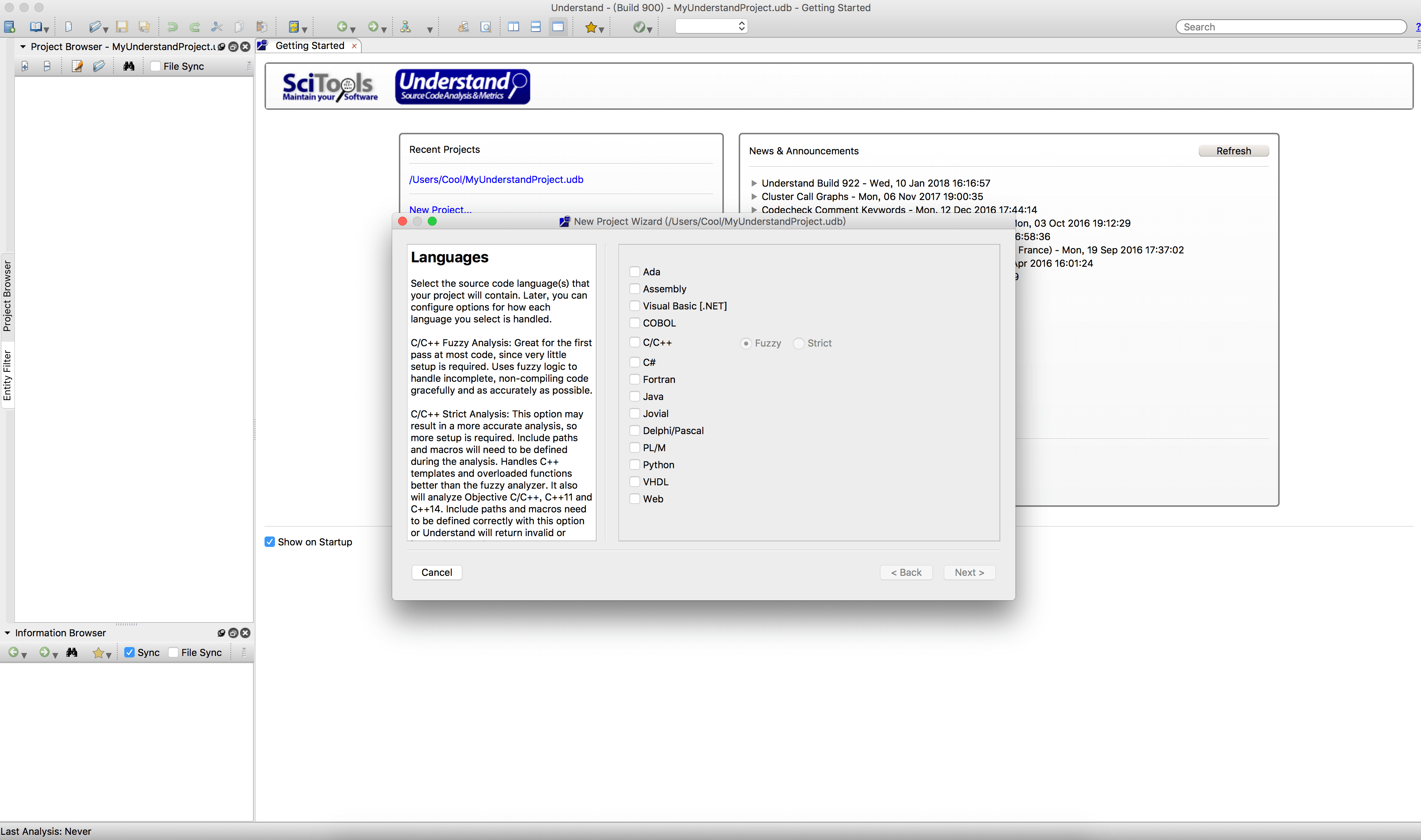1421x840 pixels.
Task: Collapse the Information Browser panel arrow
Action: (x=7, y=633)
